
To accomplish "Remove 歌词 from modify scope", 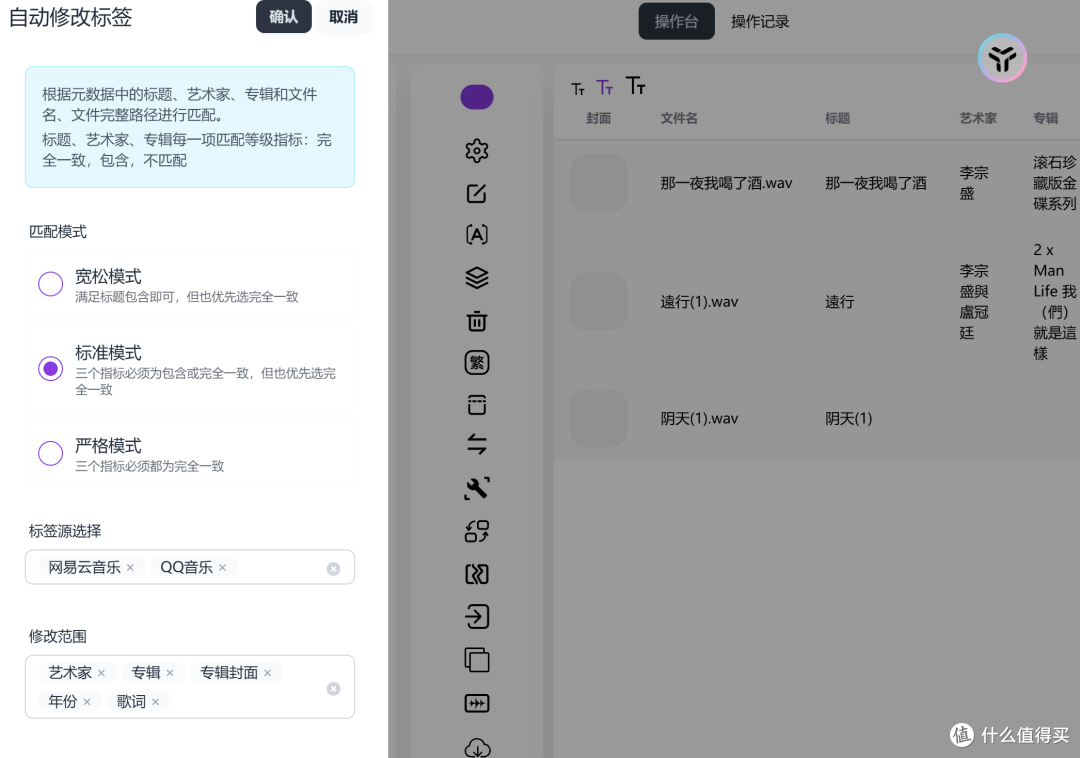I will pos(156,702).
